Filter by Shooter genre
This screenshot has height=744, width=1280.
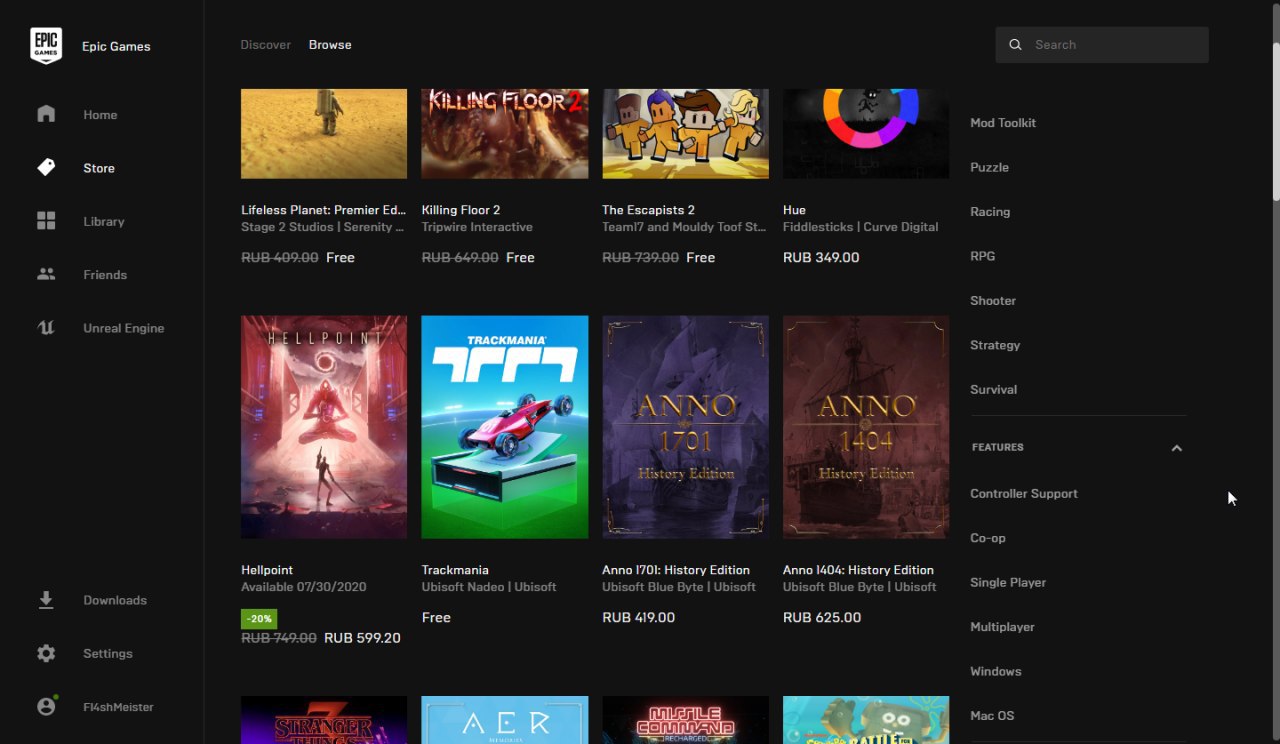(993, 301)
